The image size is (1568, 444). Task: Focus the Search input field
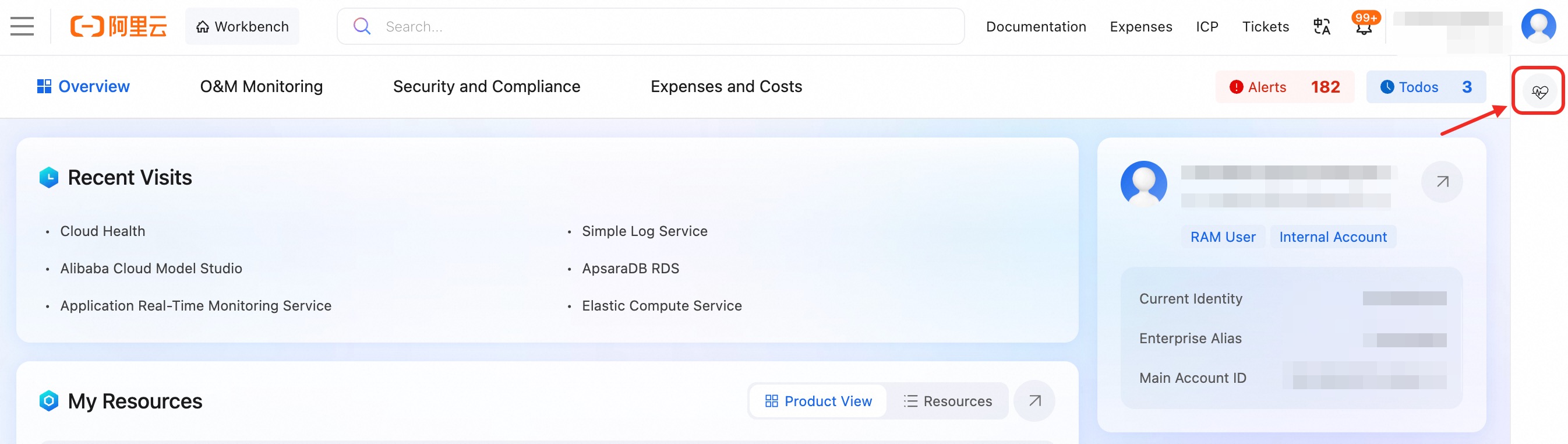point(650,26)
